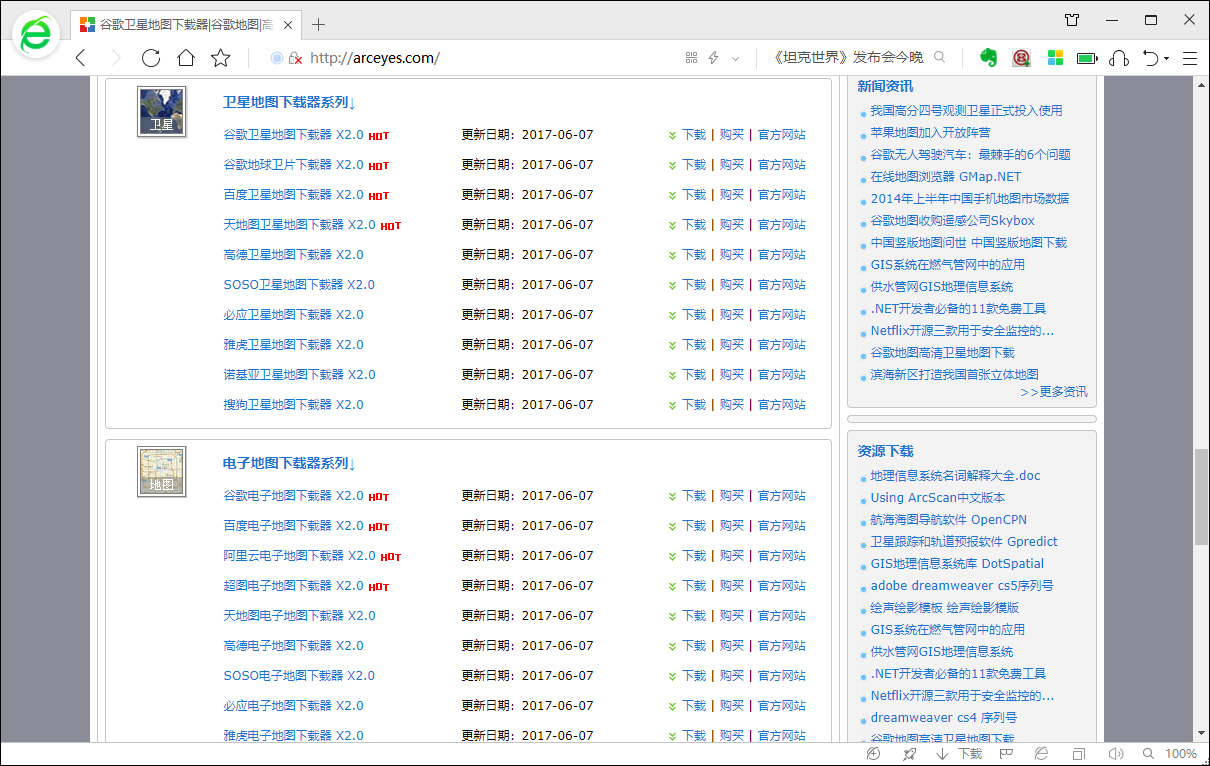
Task: Open the Evernote clipper in the toolbar
Action: point(989,58)
